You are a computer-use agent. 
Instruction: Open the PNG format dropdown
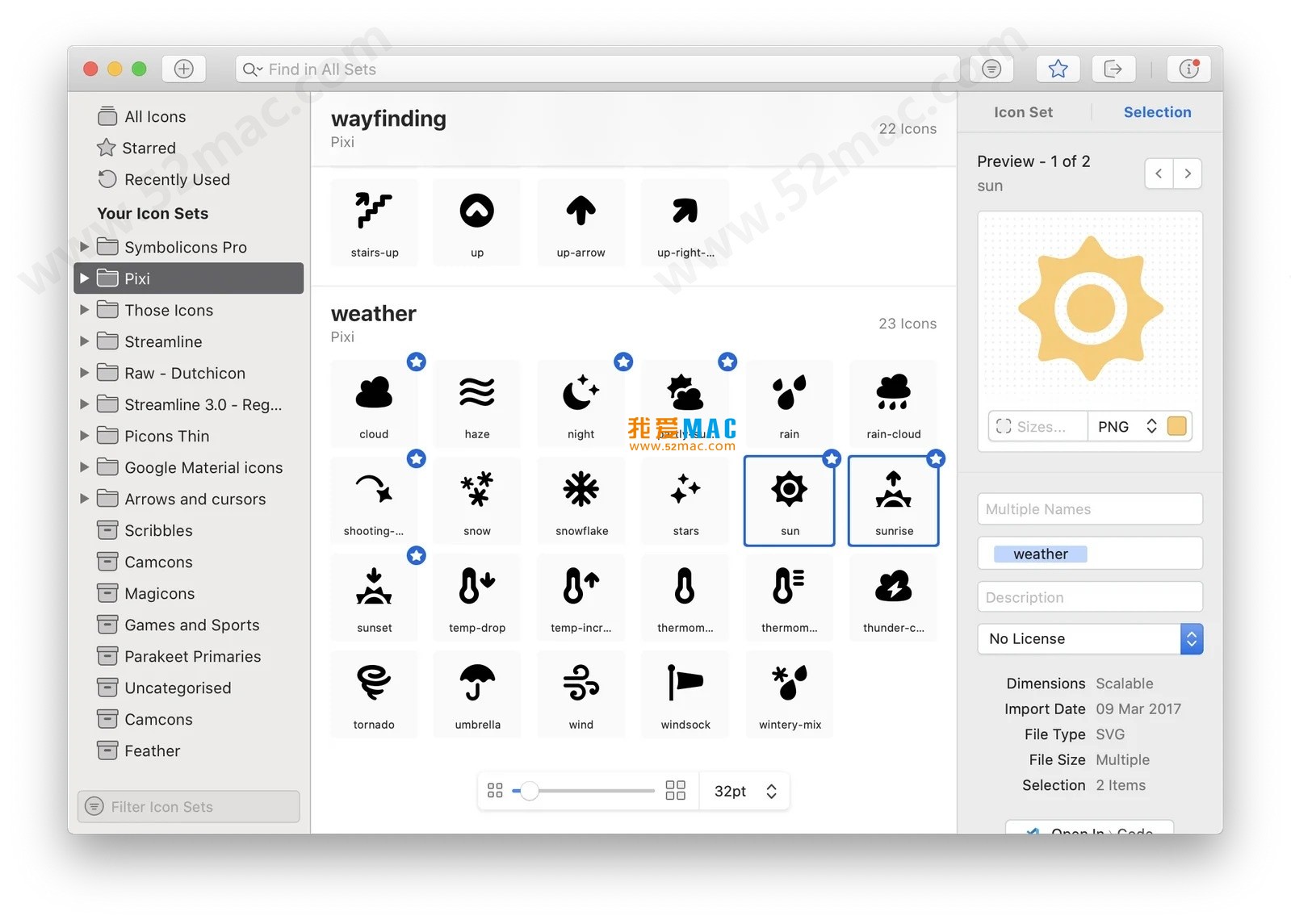pos(1126,426)
